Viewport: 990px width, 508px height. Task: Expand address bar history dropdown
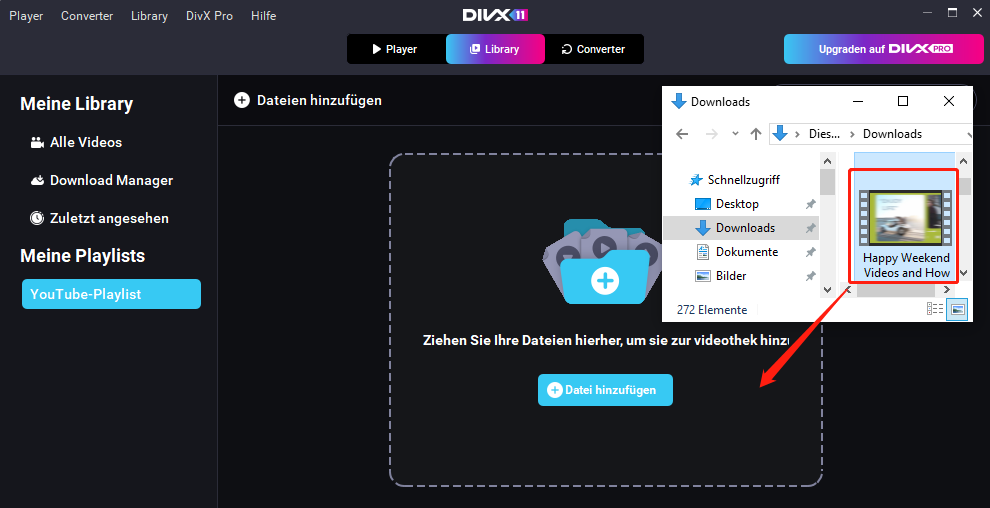tap(969, 134)
